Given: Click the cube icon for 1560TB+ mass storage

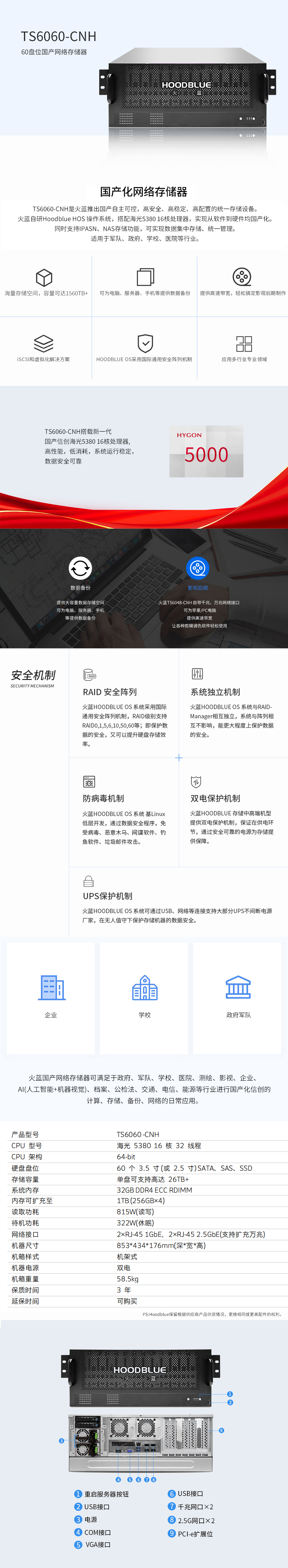Looking at the screenshot, I should (44, 278).
